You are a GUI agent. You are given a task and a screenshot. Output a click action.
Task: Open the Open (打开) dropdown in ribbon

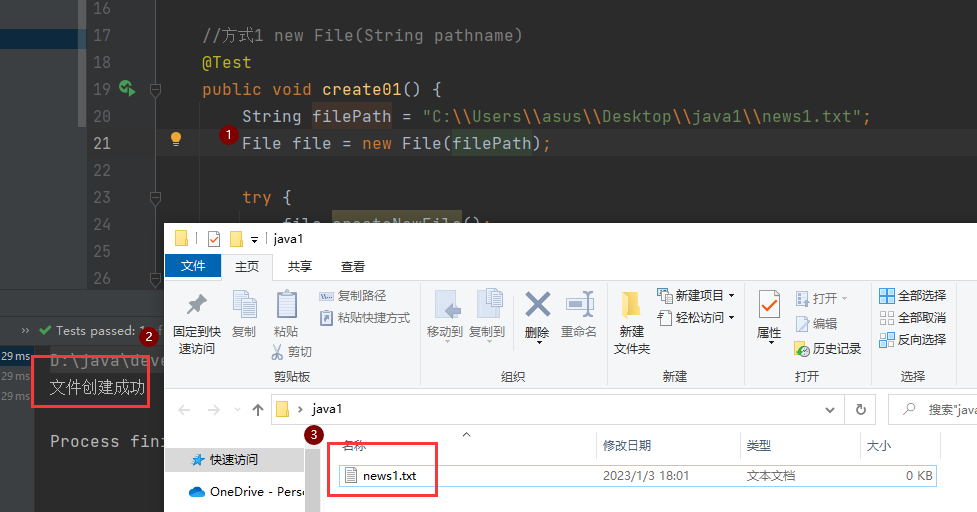tap(822, 298)
